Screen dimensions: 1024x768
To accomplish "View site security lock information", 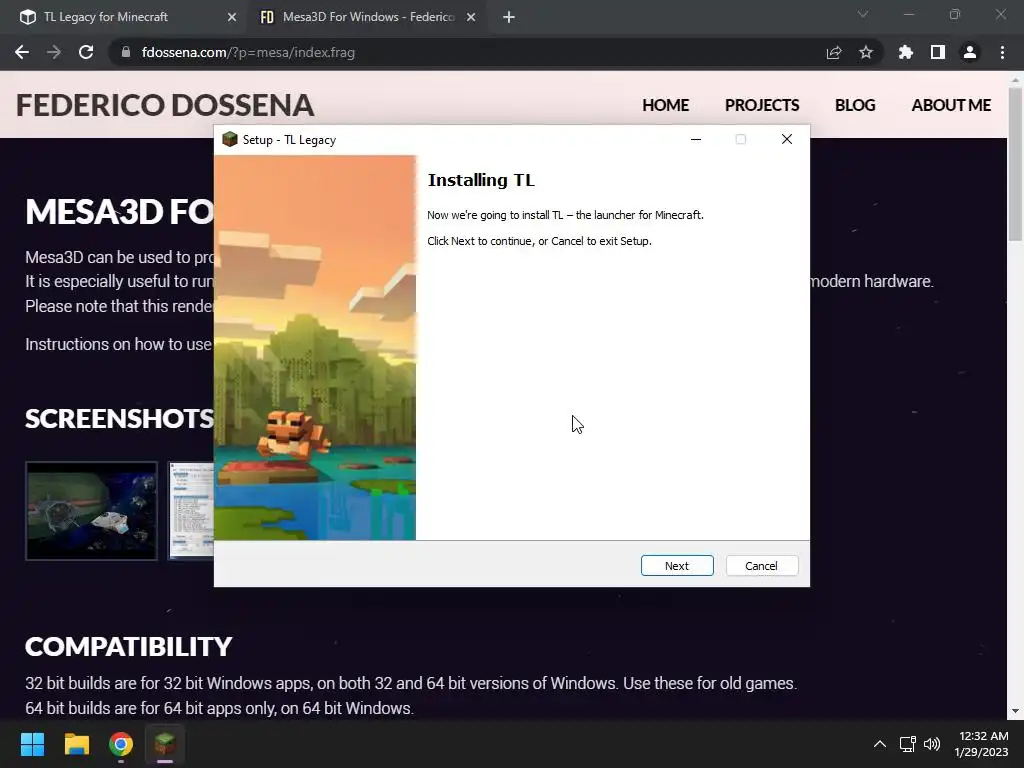I will [126, 52].
